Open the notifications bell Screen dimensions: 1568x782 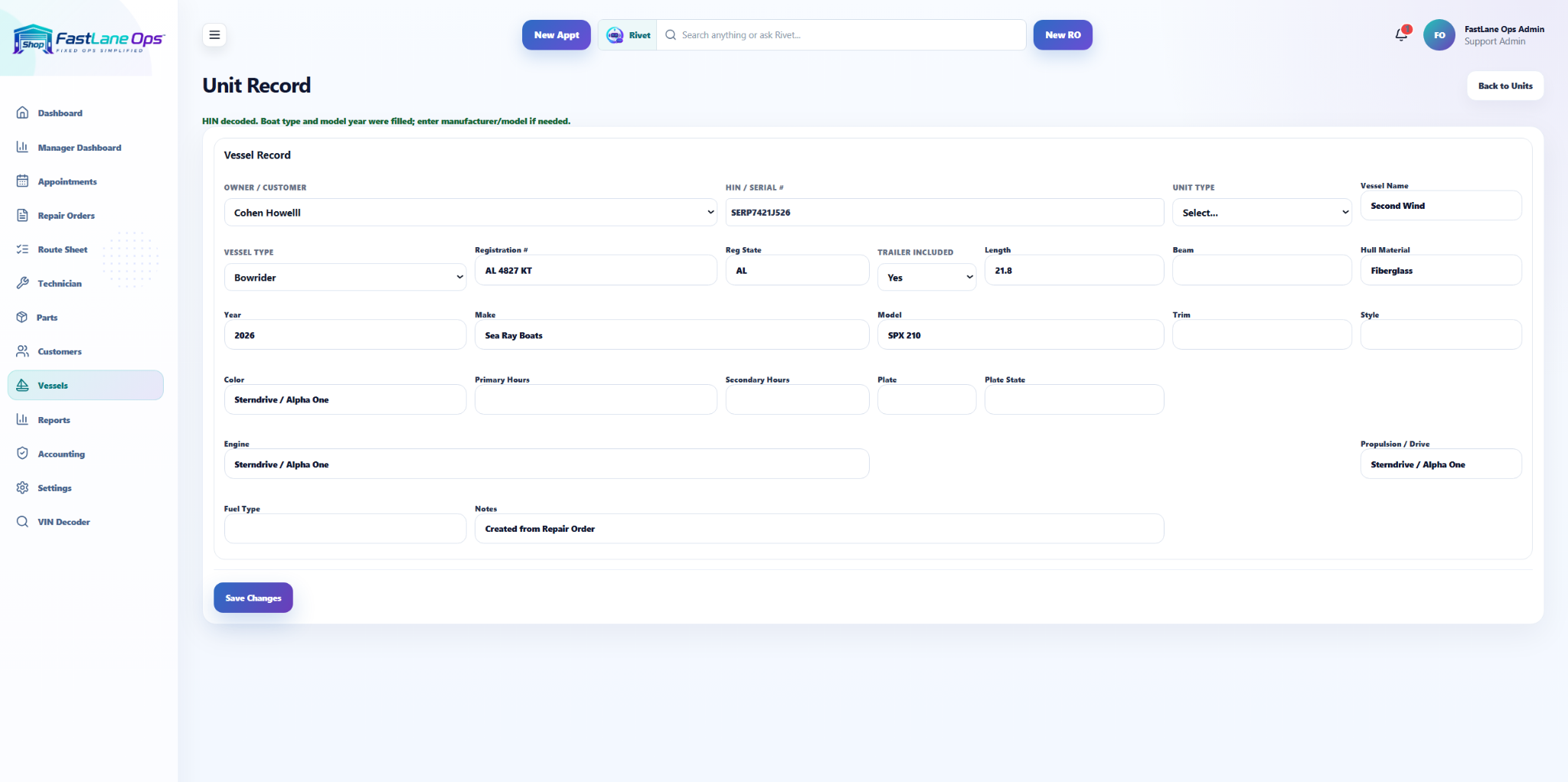(1401, 34)
